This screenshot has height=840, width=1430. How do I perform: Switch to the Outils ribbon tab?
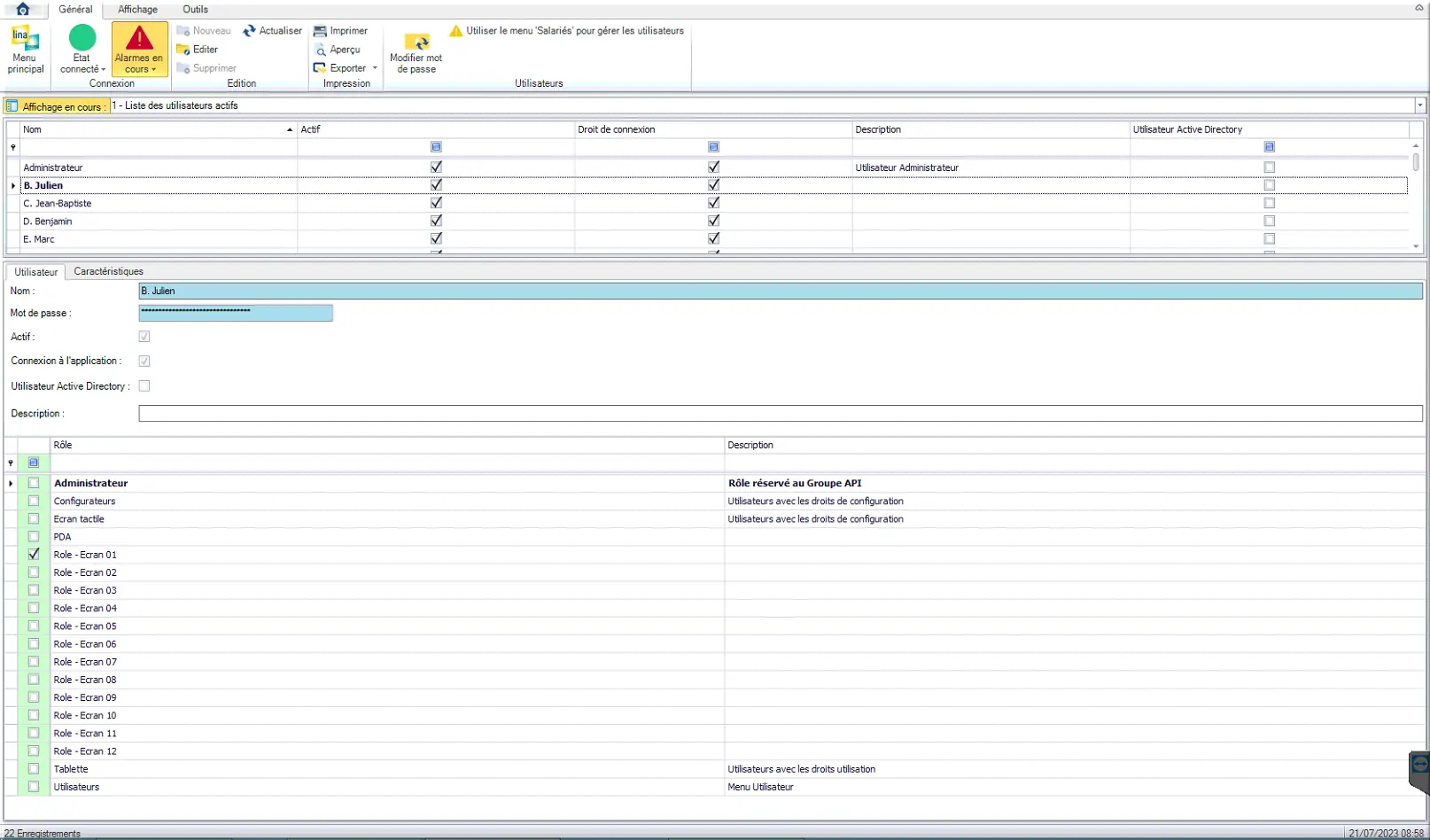[196, 9]
